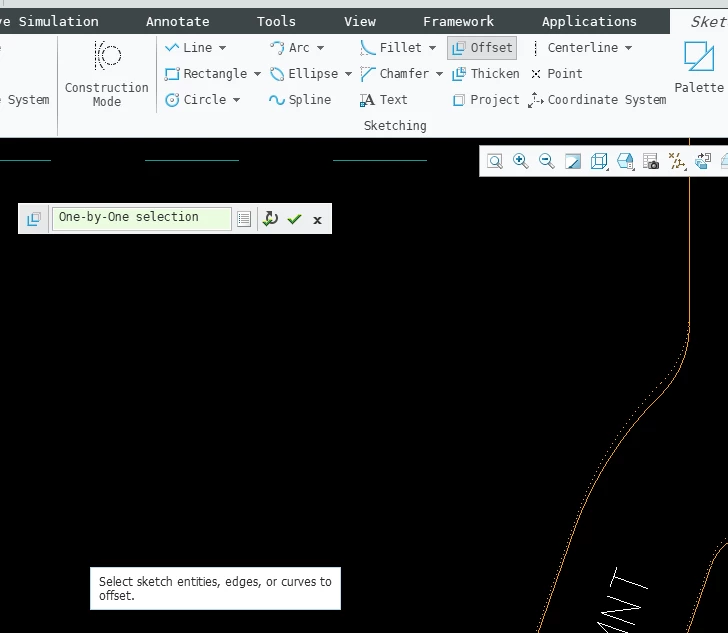The image size is (728, 633).
Task: Toggle Construction Mode
Action: coord(107,74)
